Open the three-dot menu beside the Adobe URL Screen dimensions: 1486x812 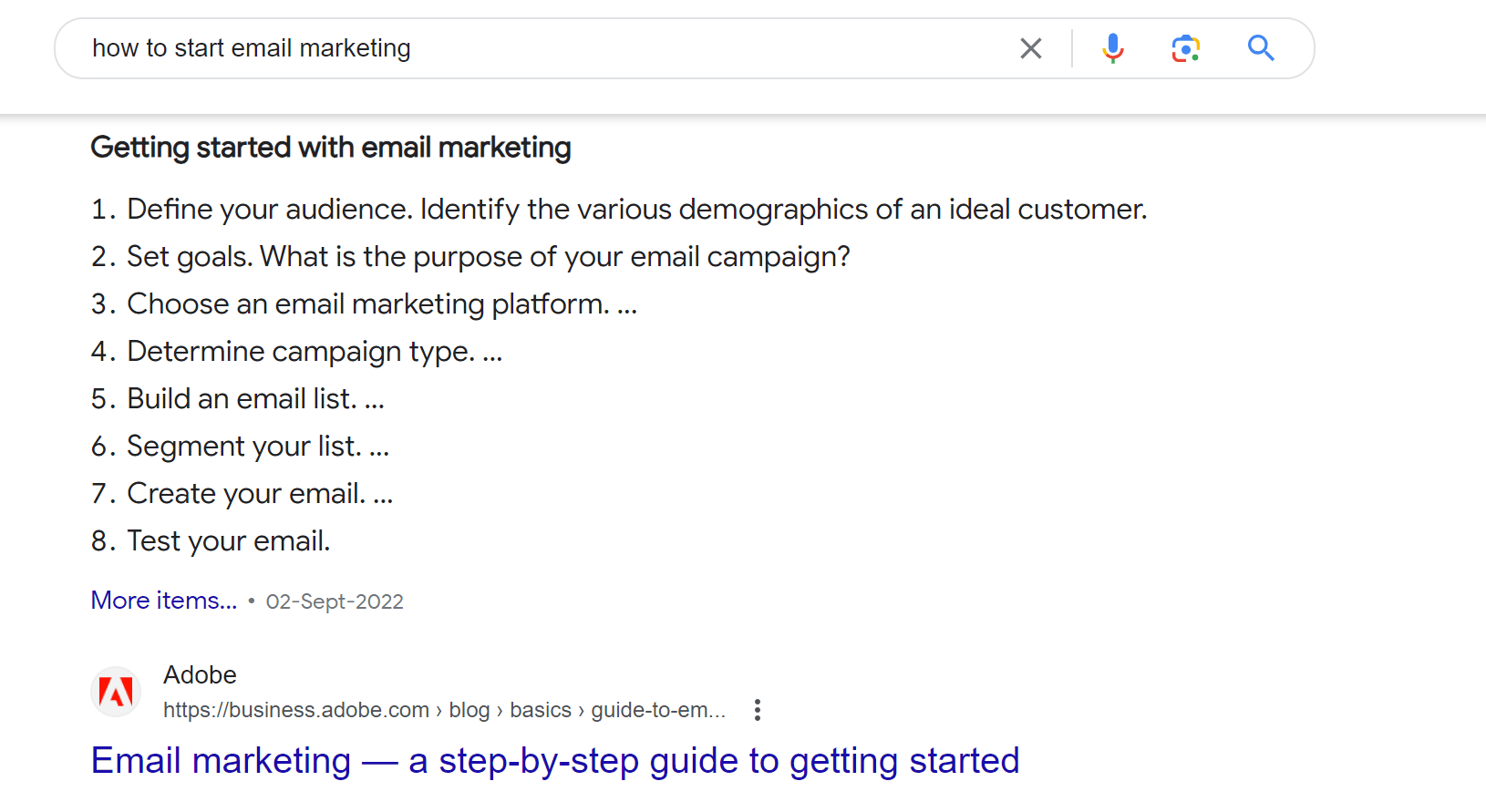point(757,710)
